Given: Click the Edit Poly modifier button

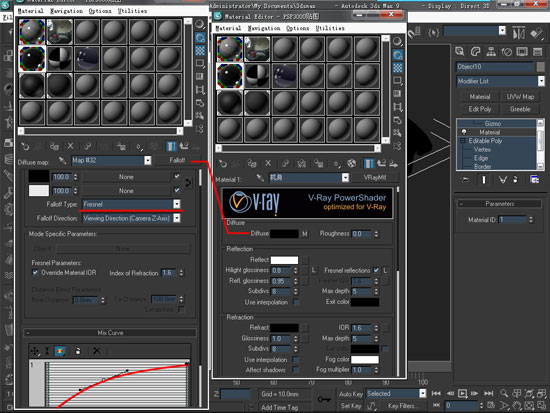Looking at the screenshot, I should [x=479, y=109].
